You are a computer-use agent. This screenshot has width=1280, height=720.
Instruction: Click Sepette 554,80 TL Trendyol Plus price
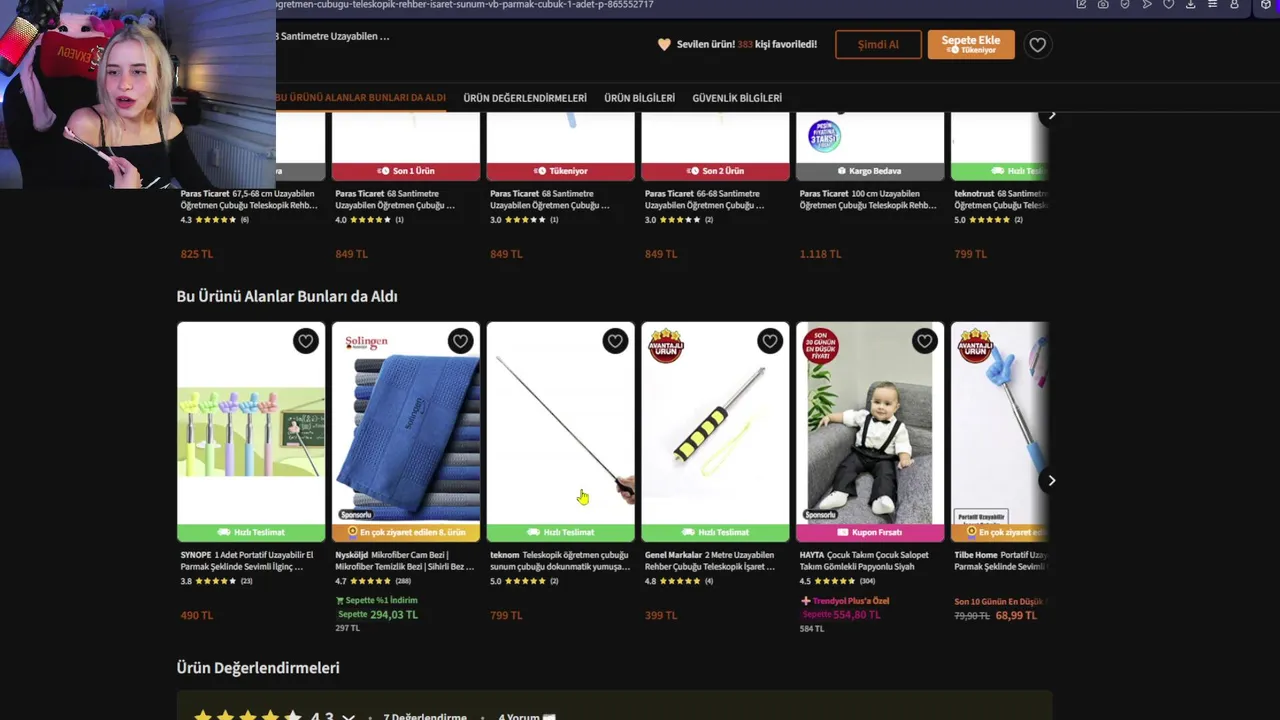coord(841,615)
